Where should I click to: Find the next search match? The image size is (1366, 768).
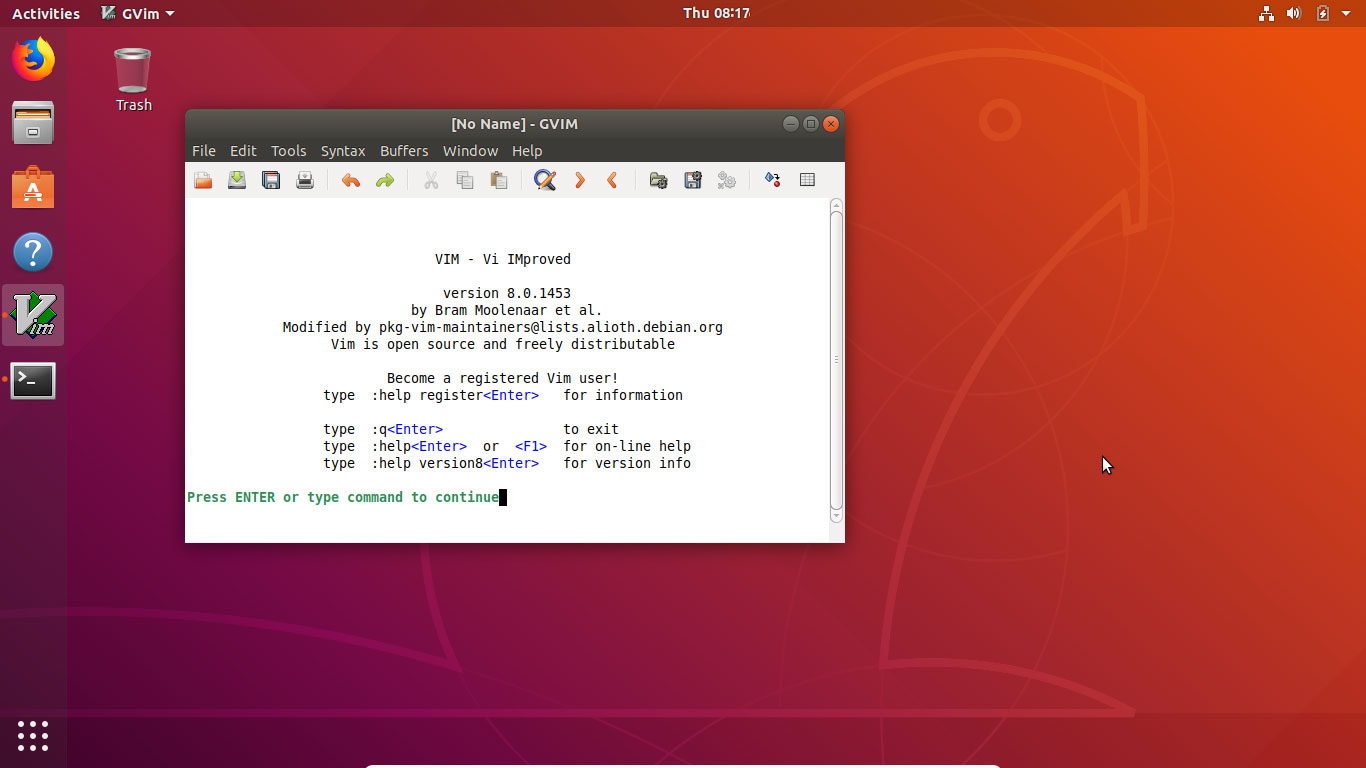click(x=580, y=180)
